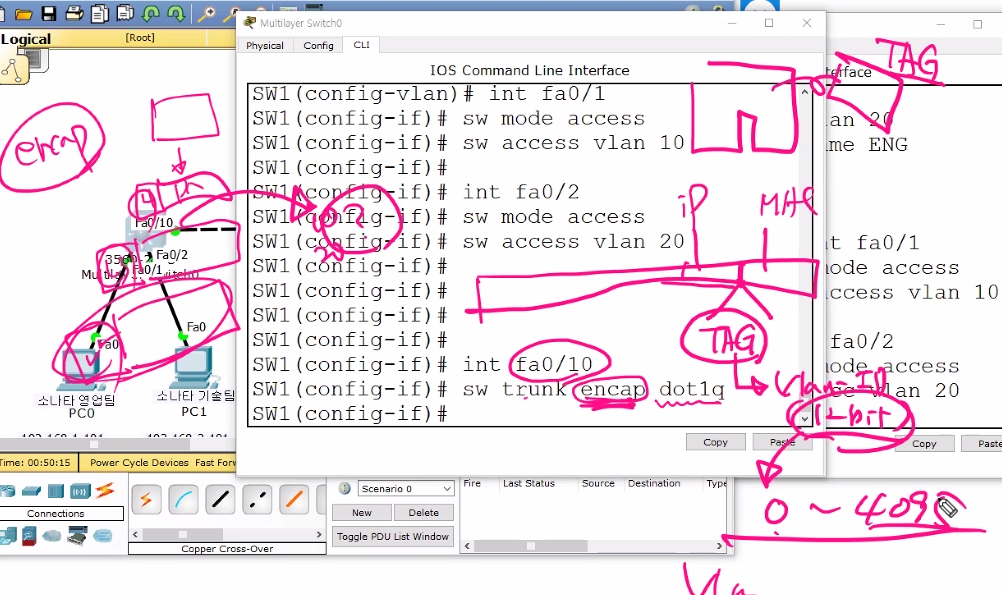Choose the Copper Straight-Through cable
This screenshot has width=1002, height=595.
pos(220,499)
